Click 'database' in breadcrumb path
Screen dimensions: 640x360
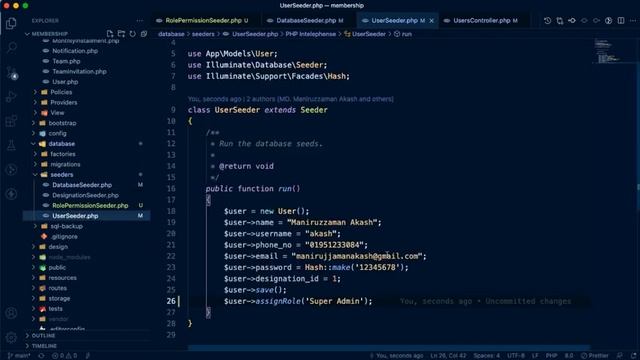[171, 34]
